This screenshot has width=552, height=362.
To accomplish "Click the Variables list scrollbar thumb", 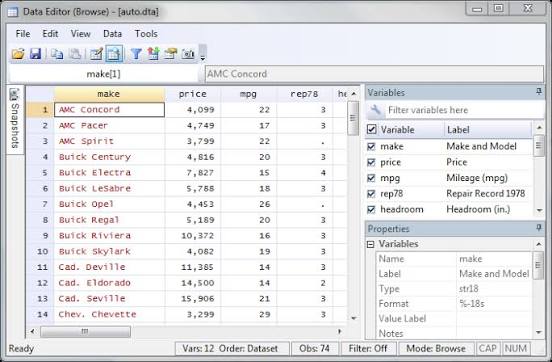I will [x=539, y=147].
